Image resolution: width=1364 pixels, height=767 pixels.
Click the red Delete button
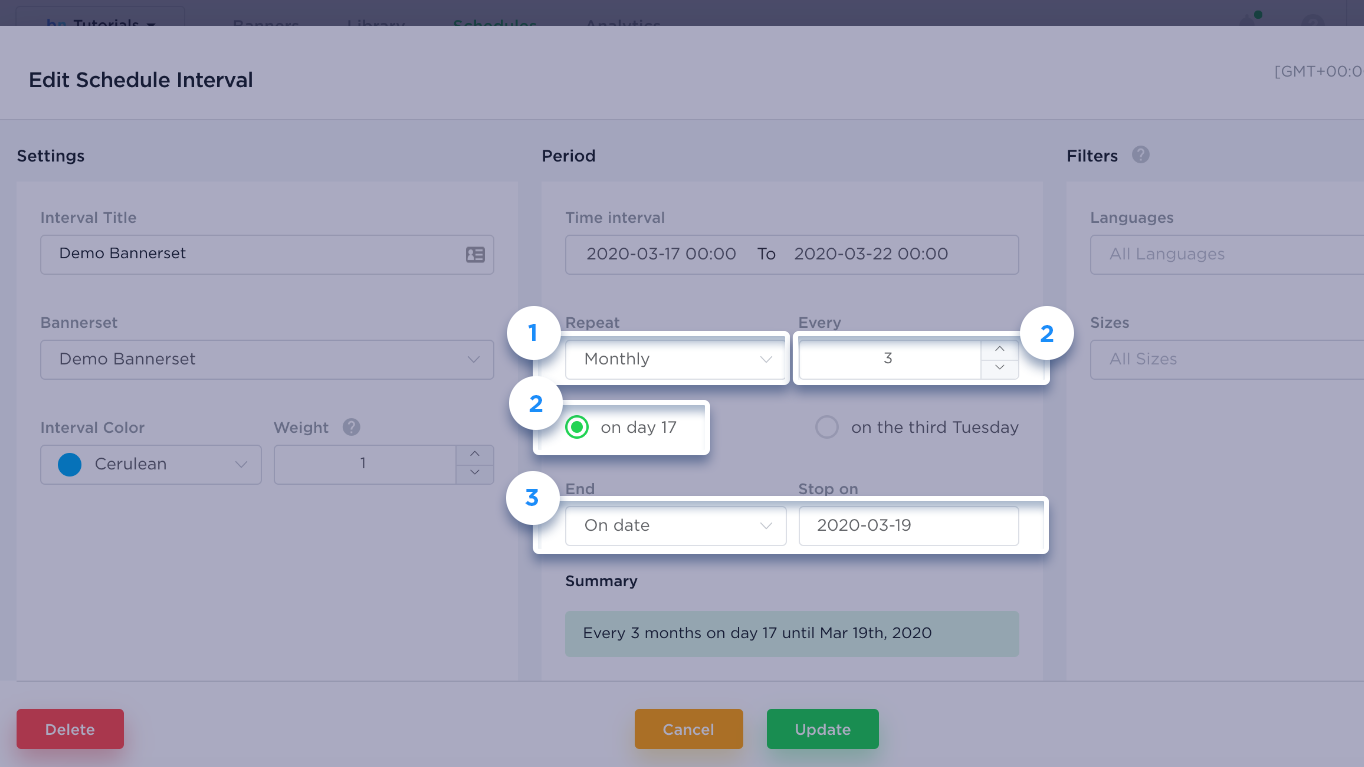[x=70, y=729]
